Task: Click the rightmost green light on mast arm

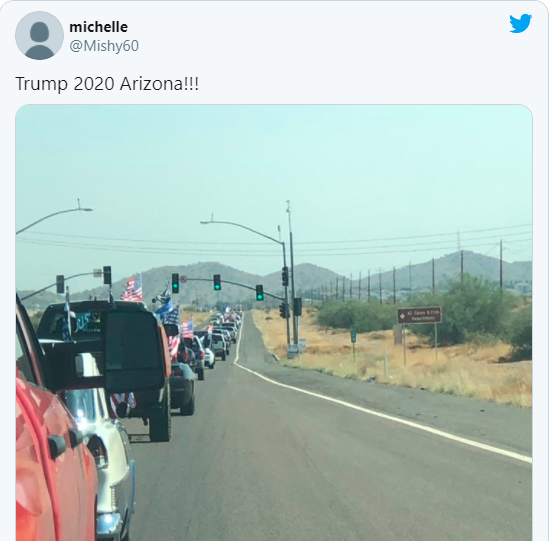Action: click(x=259, y=293)
